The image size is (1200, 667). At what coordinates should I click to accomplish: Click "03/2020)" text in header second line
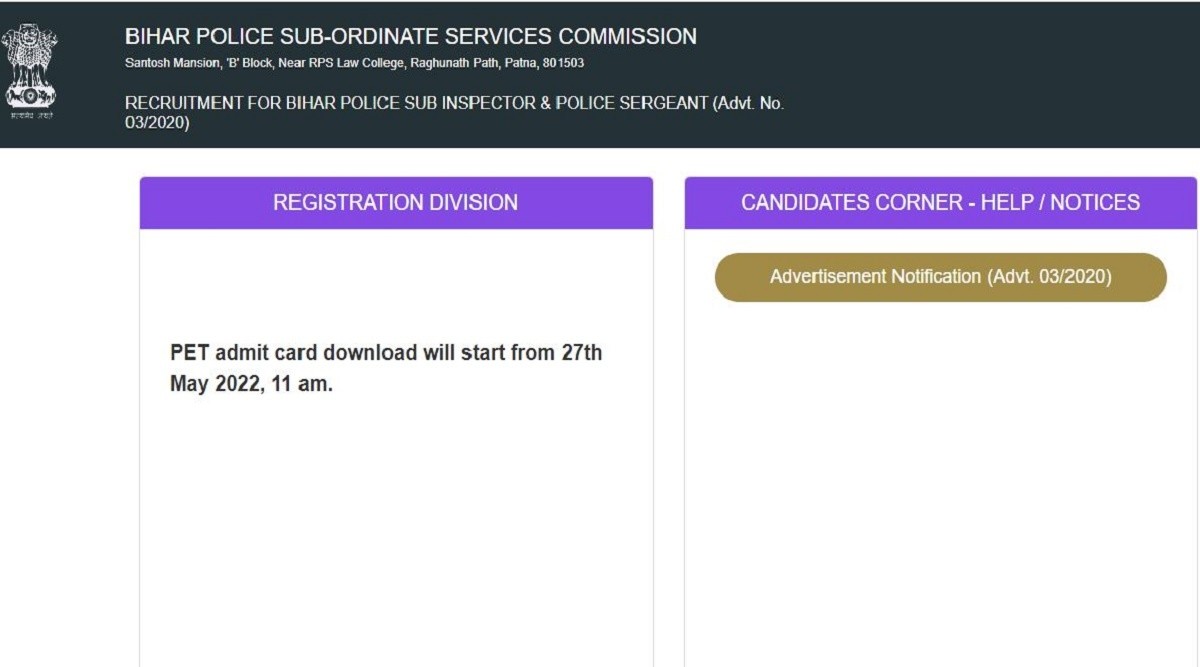(x=157, y=123)
